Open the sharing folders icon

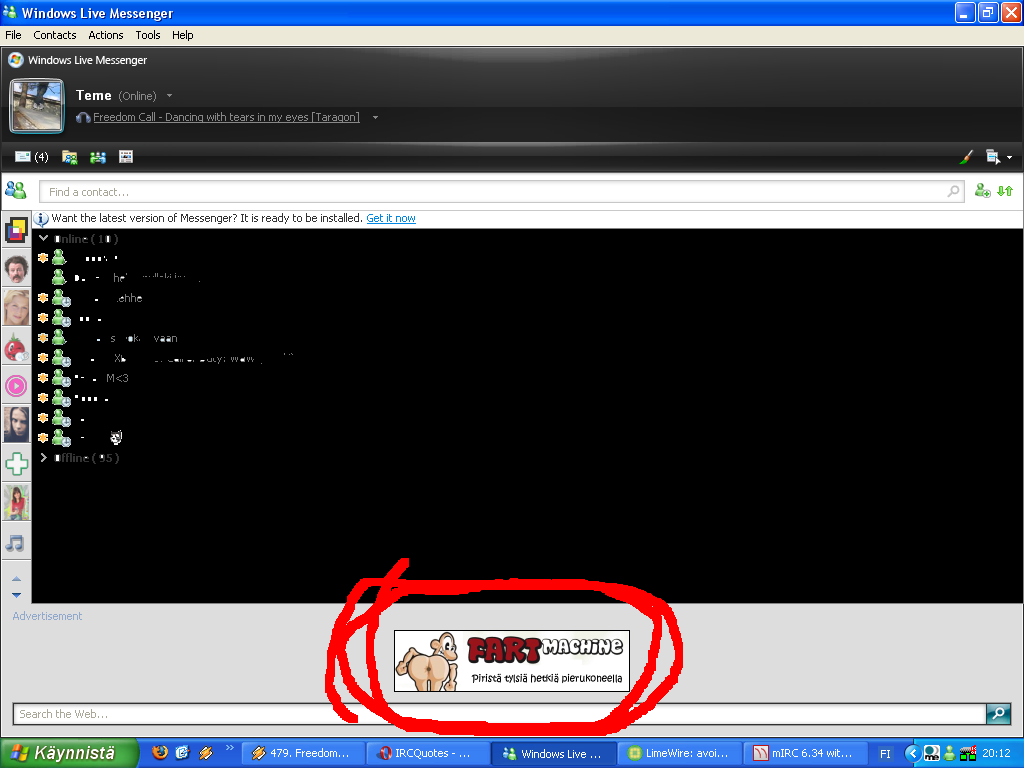[69, 157]
